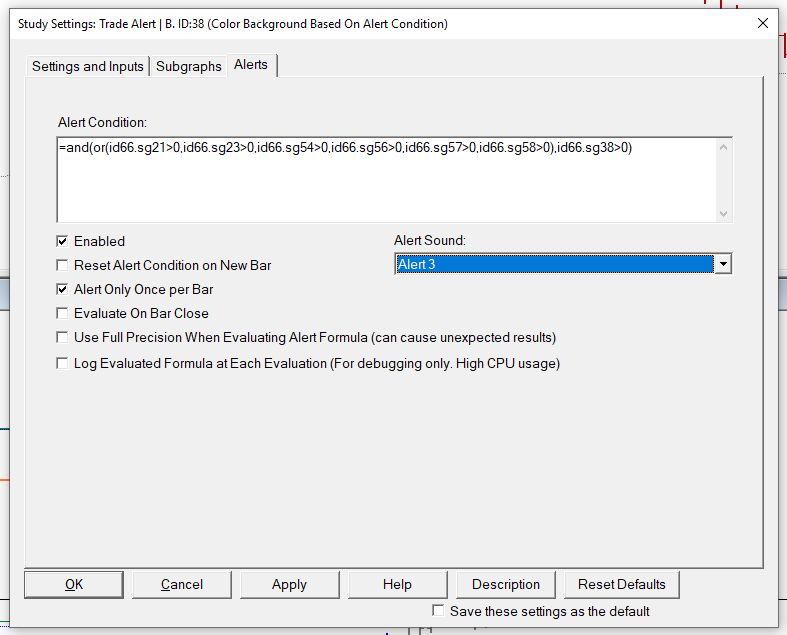
Task: Enable Reset Alert Condition on New Bar
Action: [63, 265]
